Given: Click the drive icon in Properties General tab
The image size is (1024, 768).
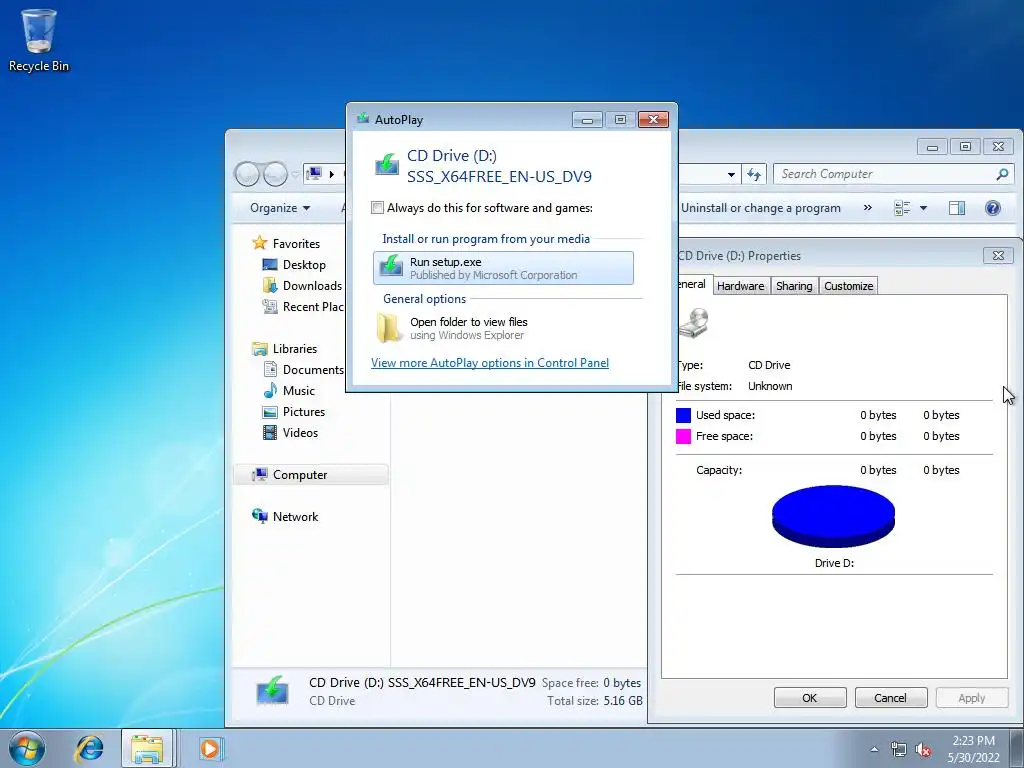Looking at the screenshot, I should point(694,323).
